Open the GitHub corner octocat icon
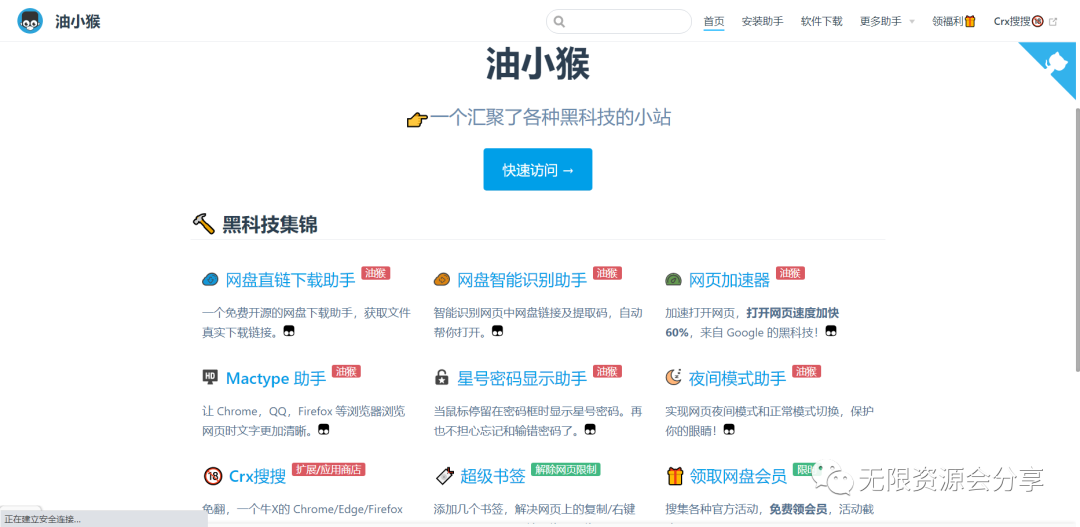 click(1057, 63)
